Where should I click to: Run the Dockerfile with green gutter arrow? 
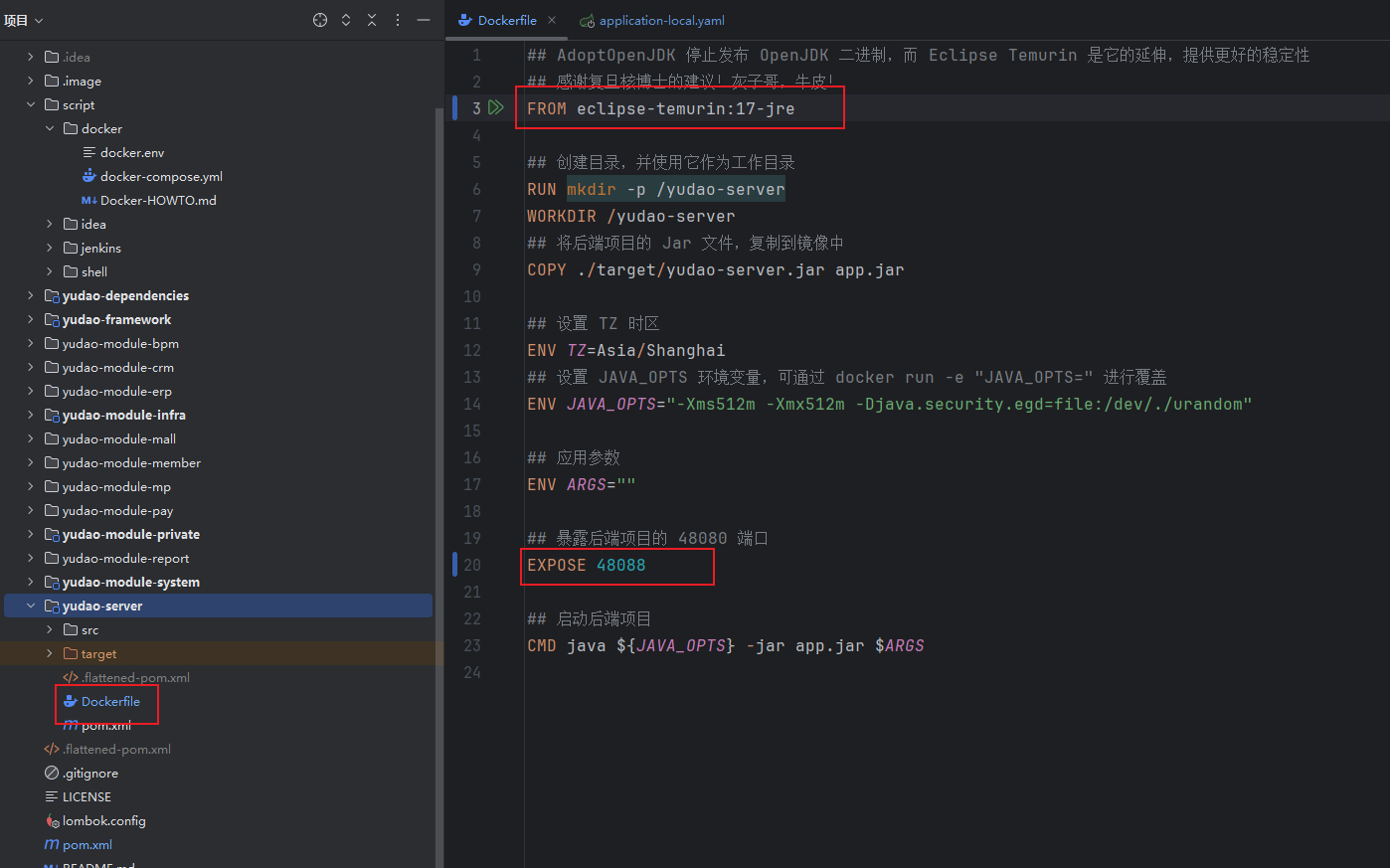(495, 107)
